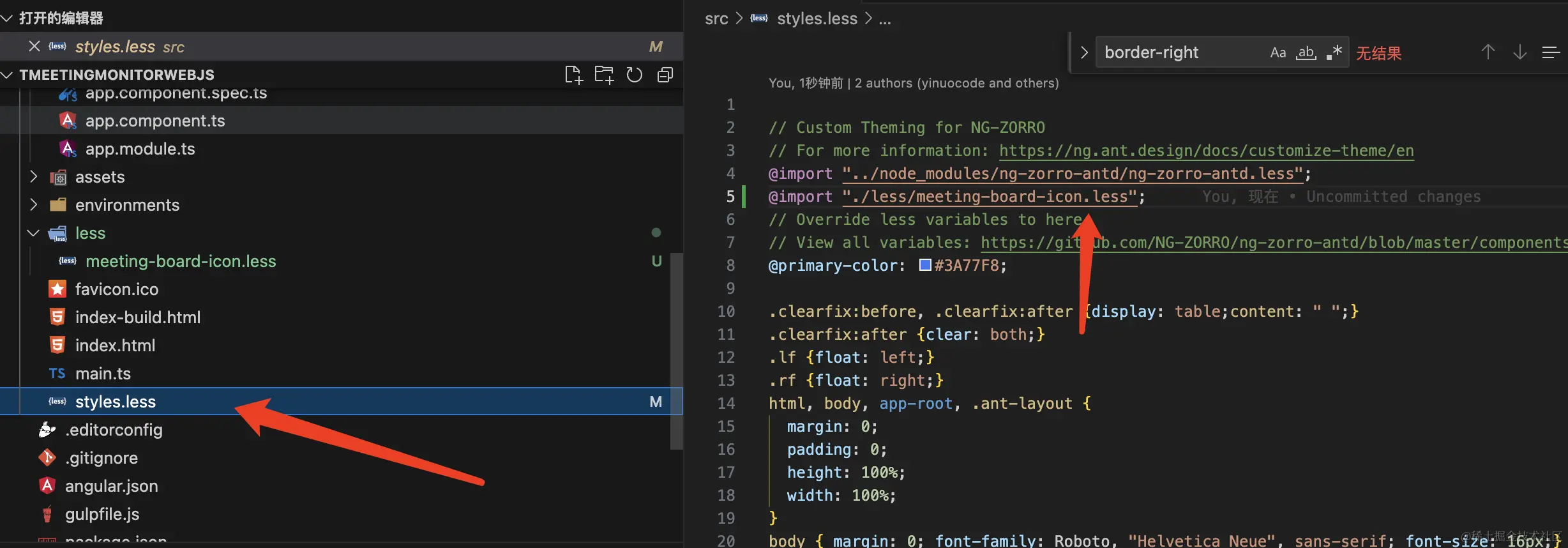Click the folder icon beside environments
1568x548 pixels.
58,204
